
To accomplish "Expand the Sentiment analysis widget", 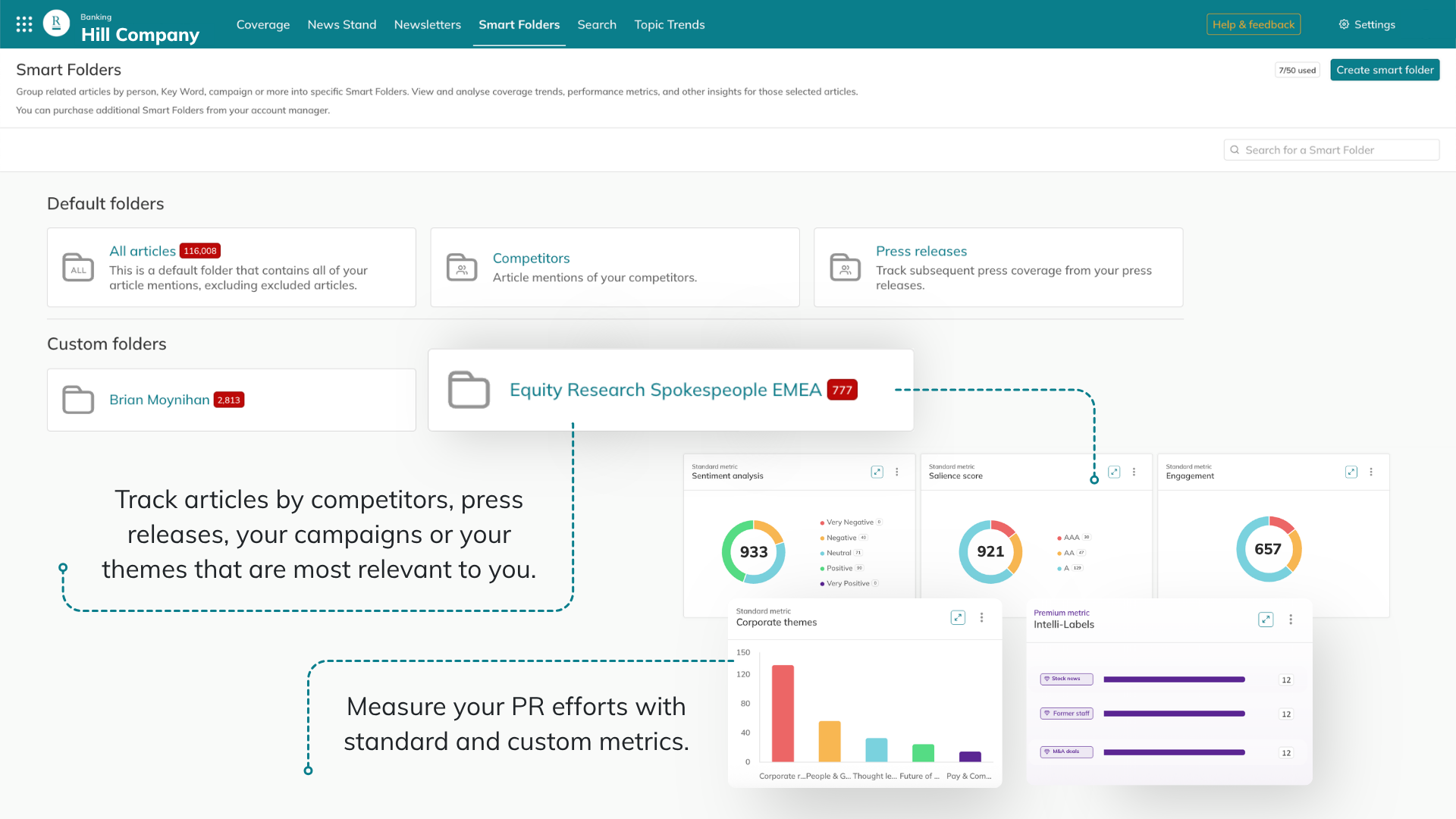I will point(877,472).
